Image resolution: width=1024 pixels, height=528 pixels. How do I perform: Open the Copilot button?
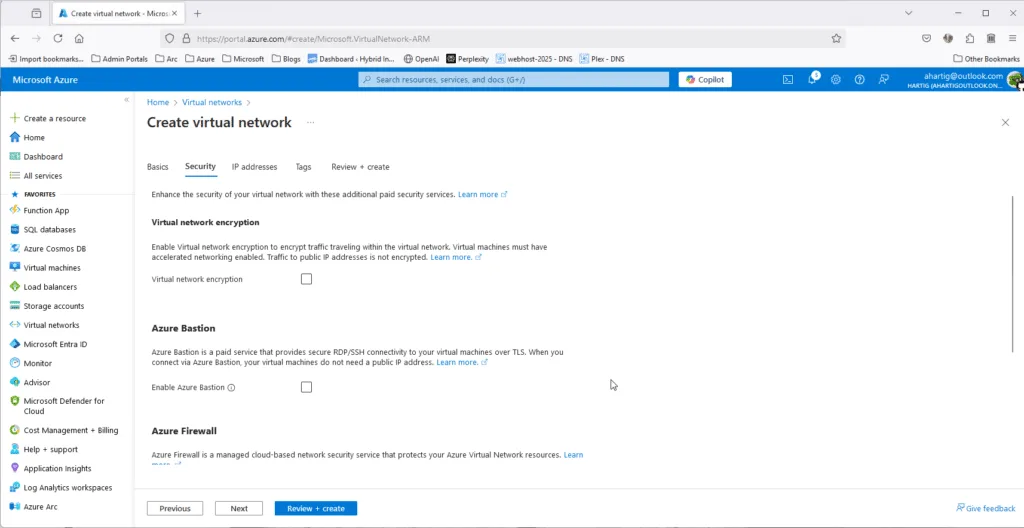coord(705,80)
